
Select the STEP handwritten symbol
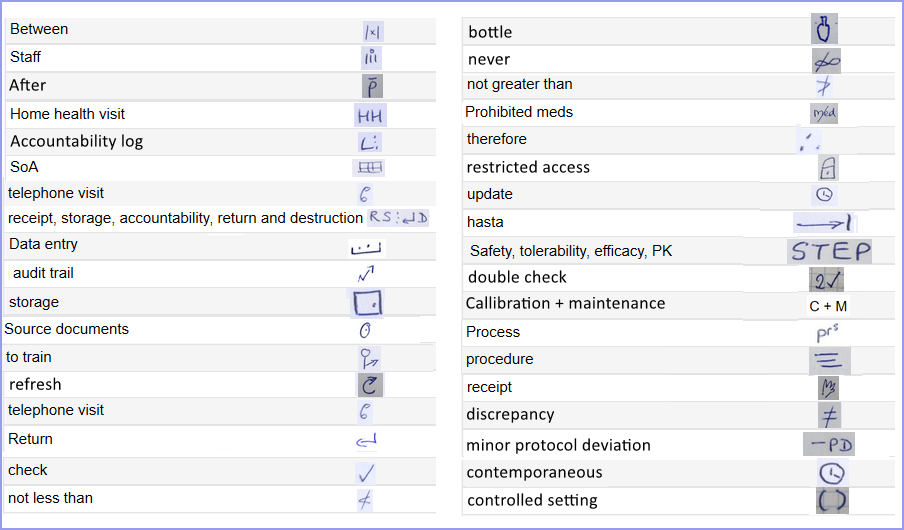pyautogui.click(x=830, y=251)
